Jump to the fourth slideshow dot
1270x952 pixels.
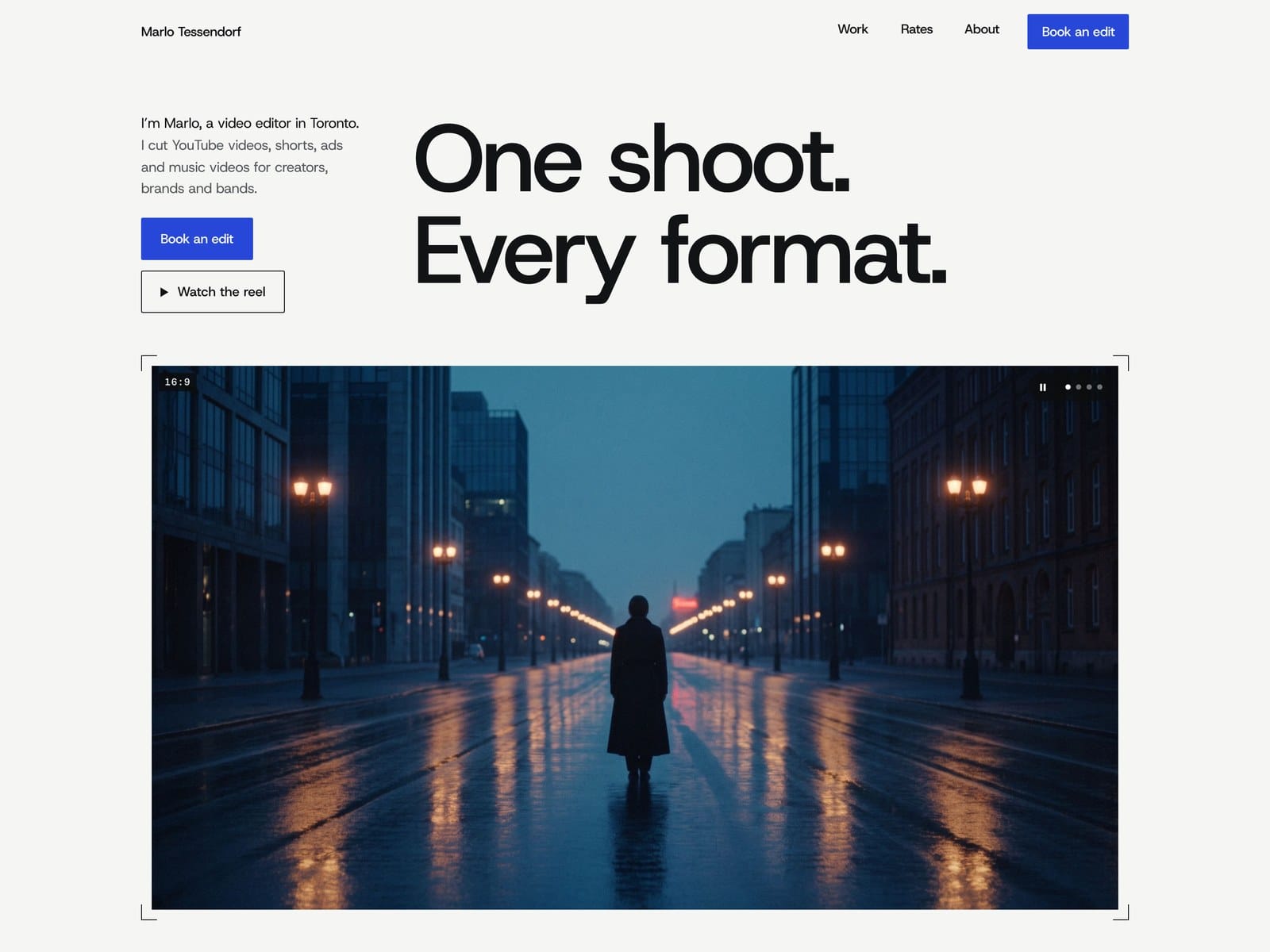(1099, 387)
